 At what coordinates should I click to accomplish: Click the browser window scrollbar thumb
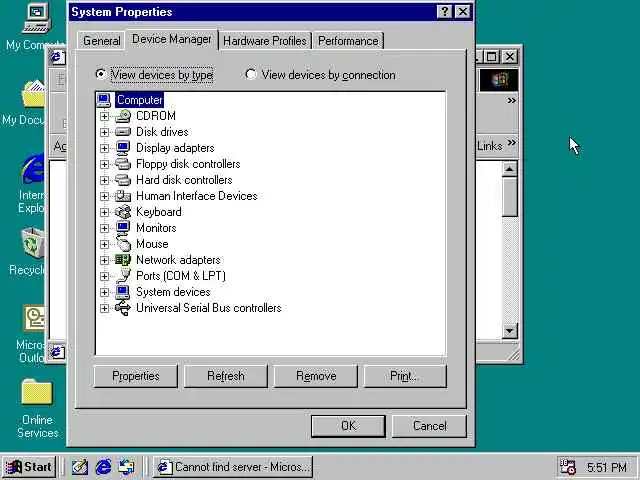pyautogui.click(x=509, y=197)
